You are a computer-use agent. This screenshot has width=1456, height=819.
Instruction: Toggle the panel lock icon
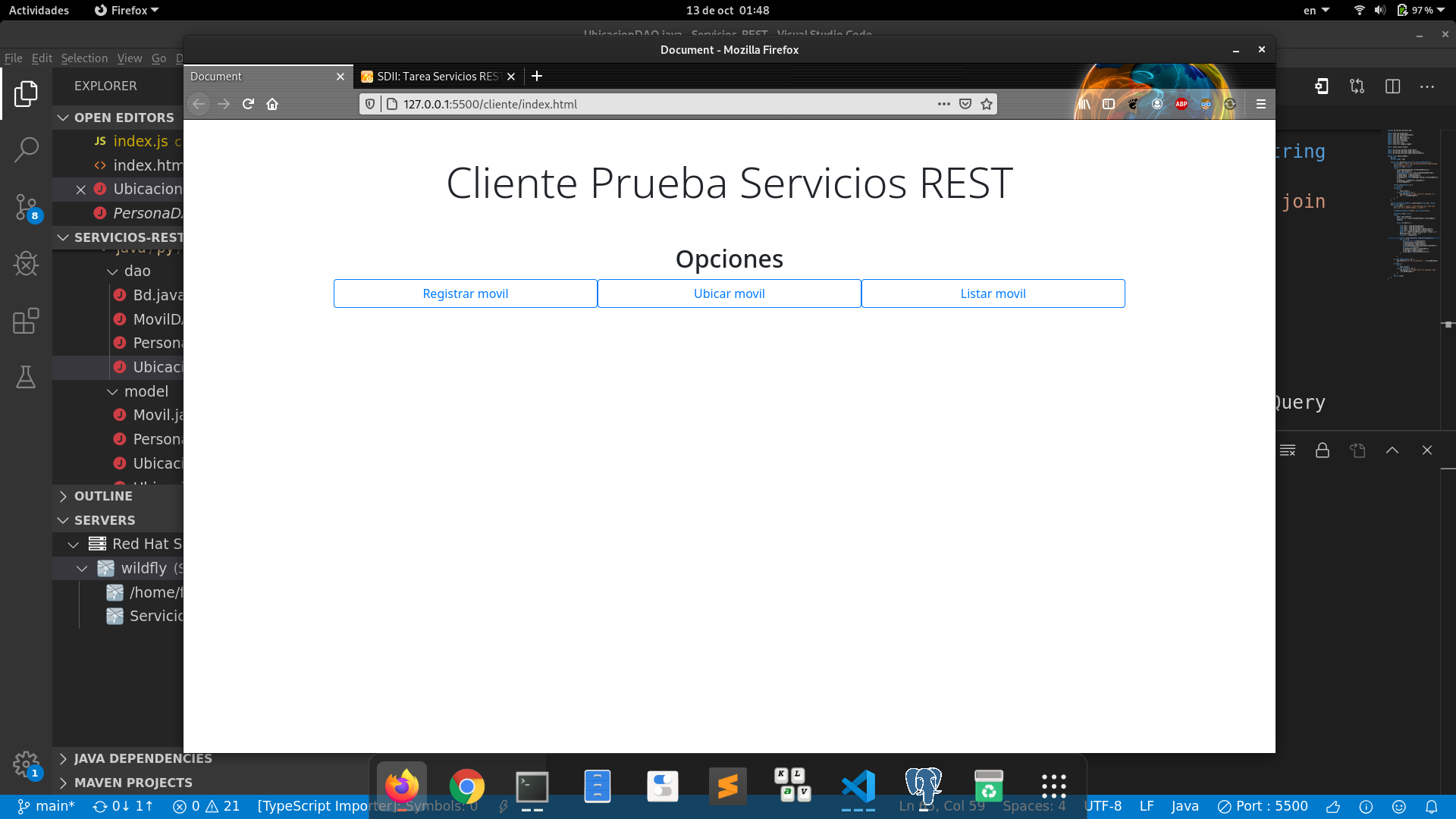coord(1323,450)
